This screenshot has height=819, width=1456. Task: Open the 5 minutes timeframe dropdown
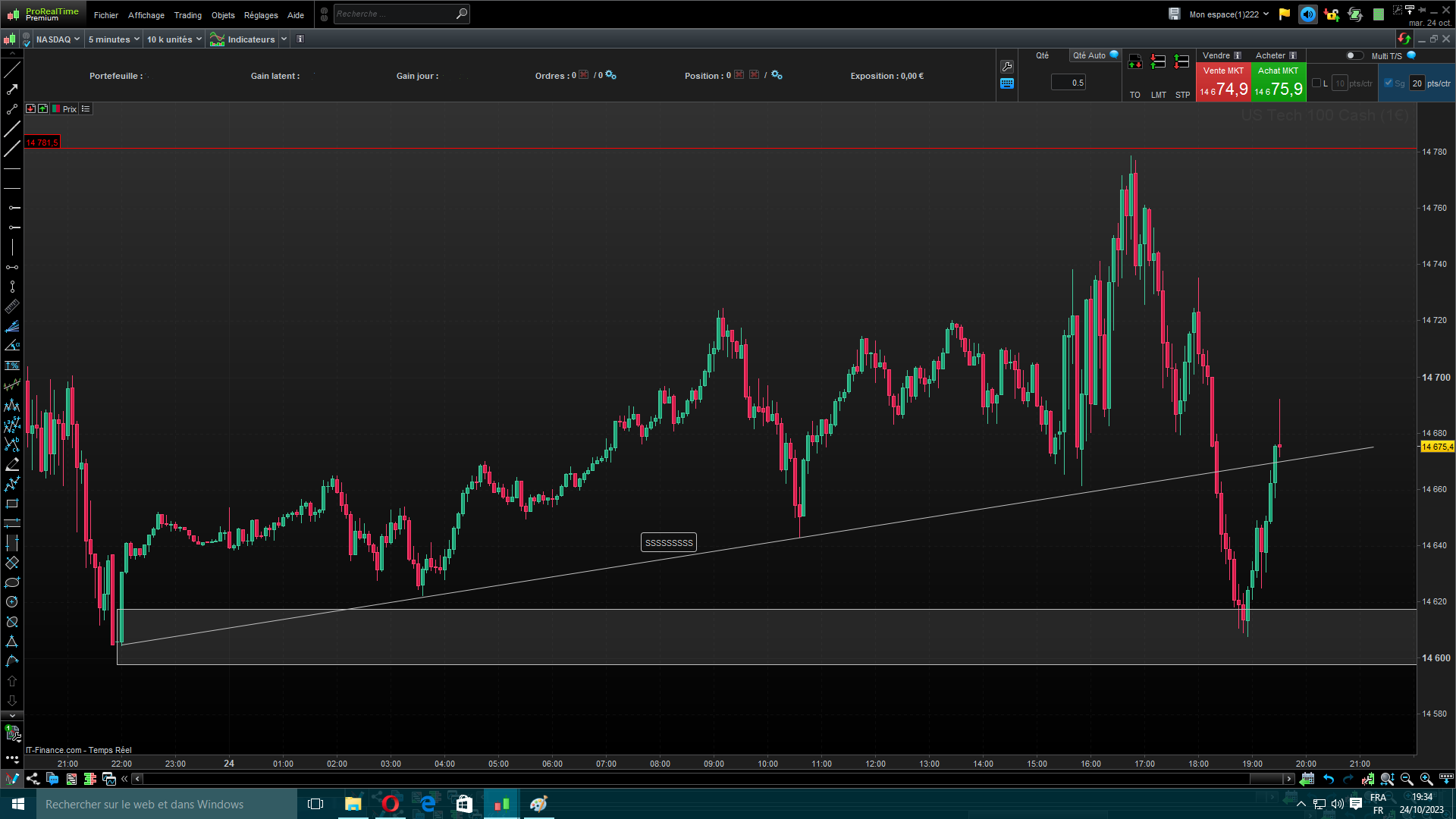coord(114,39)
